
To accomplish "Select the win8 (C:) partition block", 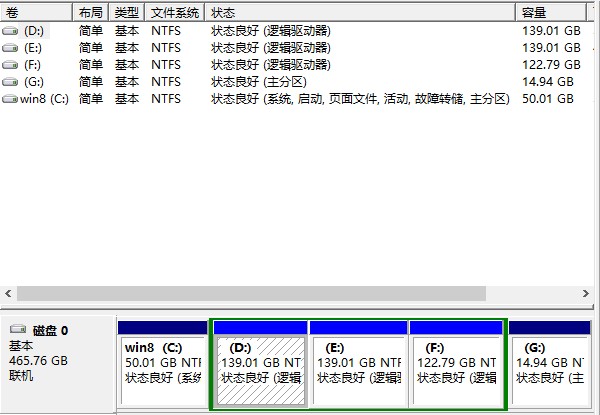I will coord(162,364).
